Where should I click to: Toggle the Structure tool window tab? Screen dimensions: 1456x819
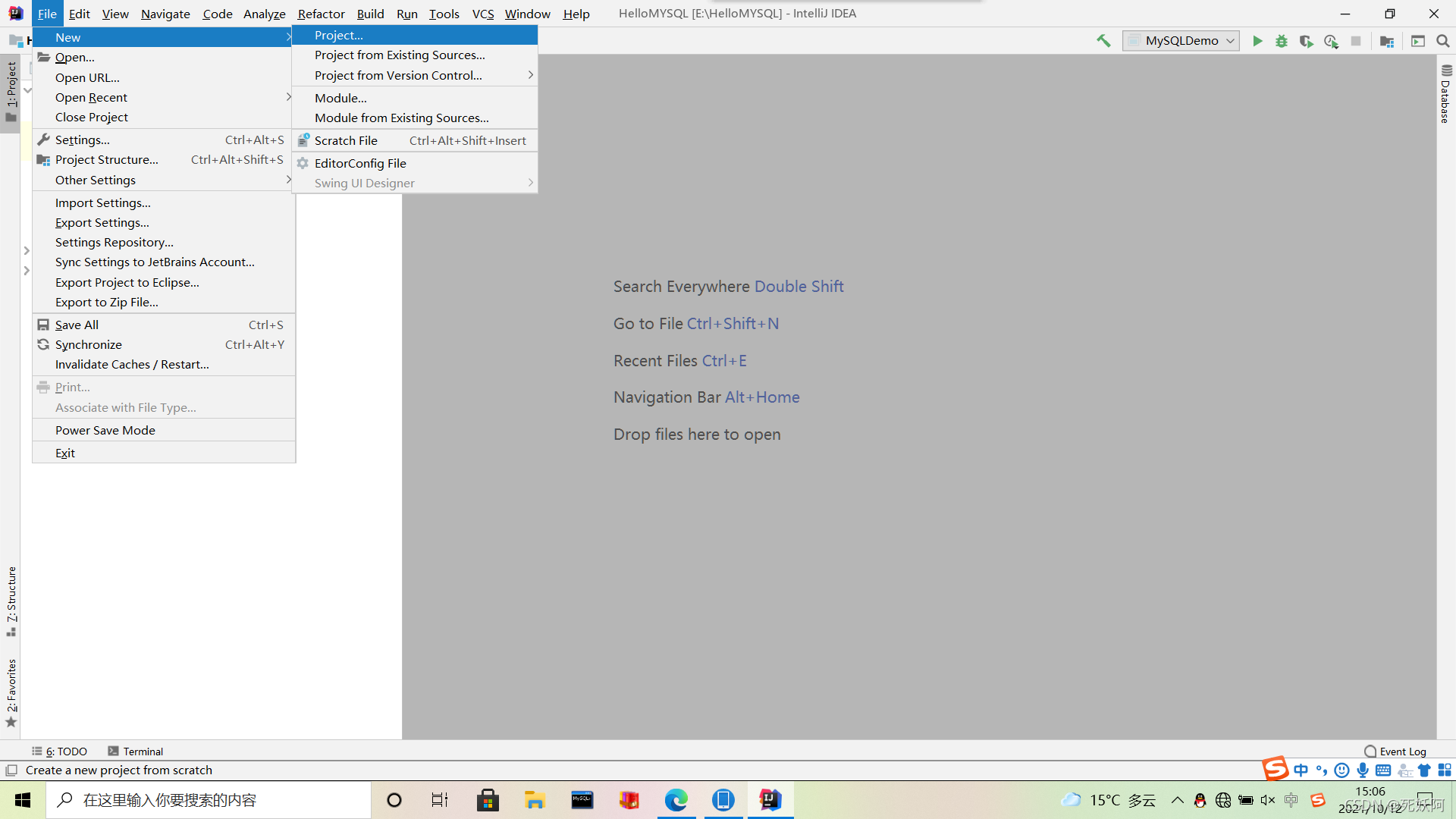pos(11,599)
